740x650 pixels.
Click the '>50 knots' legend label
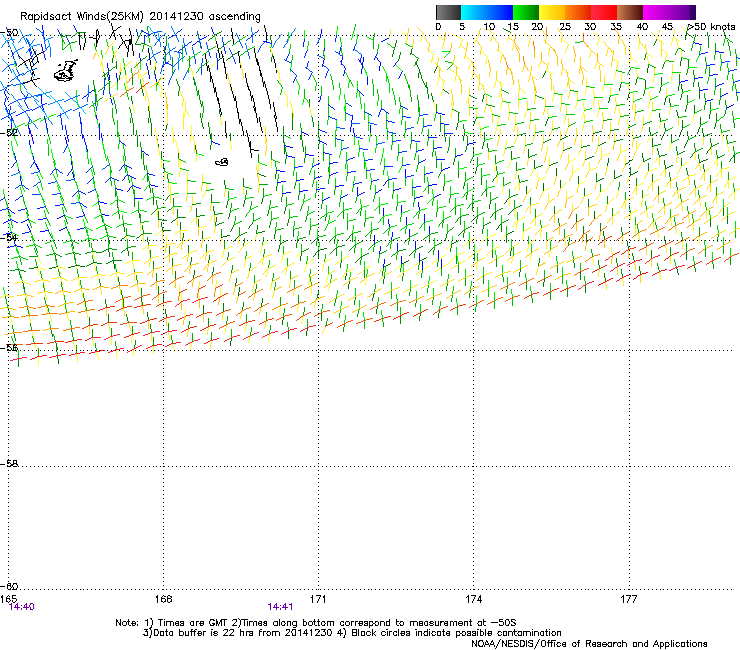[712, 27]
